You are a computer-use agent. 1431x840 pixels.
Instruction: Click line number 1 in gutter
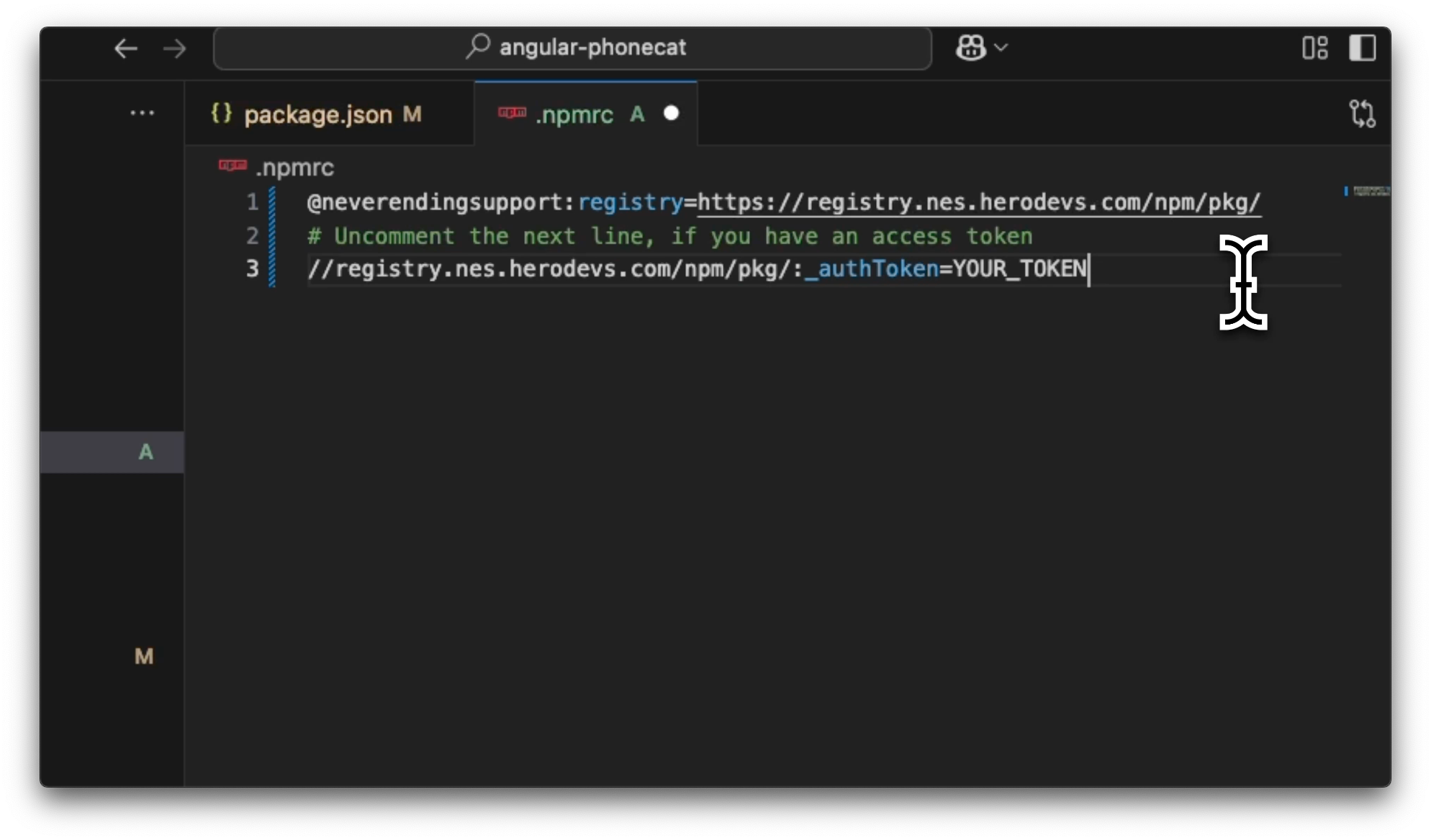pos(252,202)
